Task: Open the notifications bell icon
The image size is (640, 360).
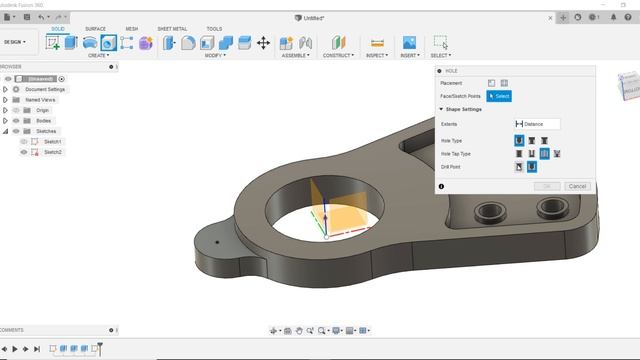Action: click(x=613, y=17)
